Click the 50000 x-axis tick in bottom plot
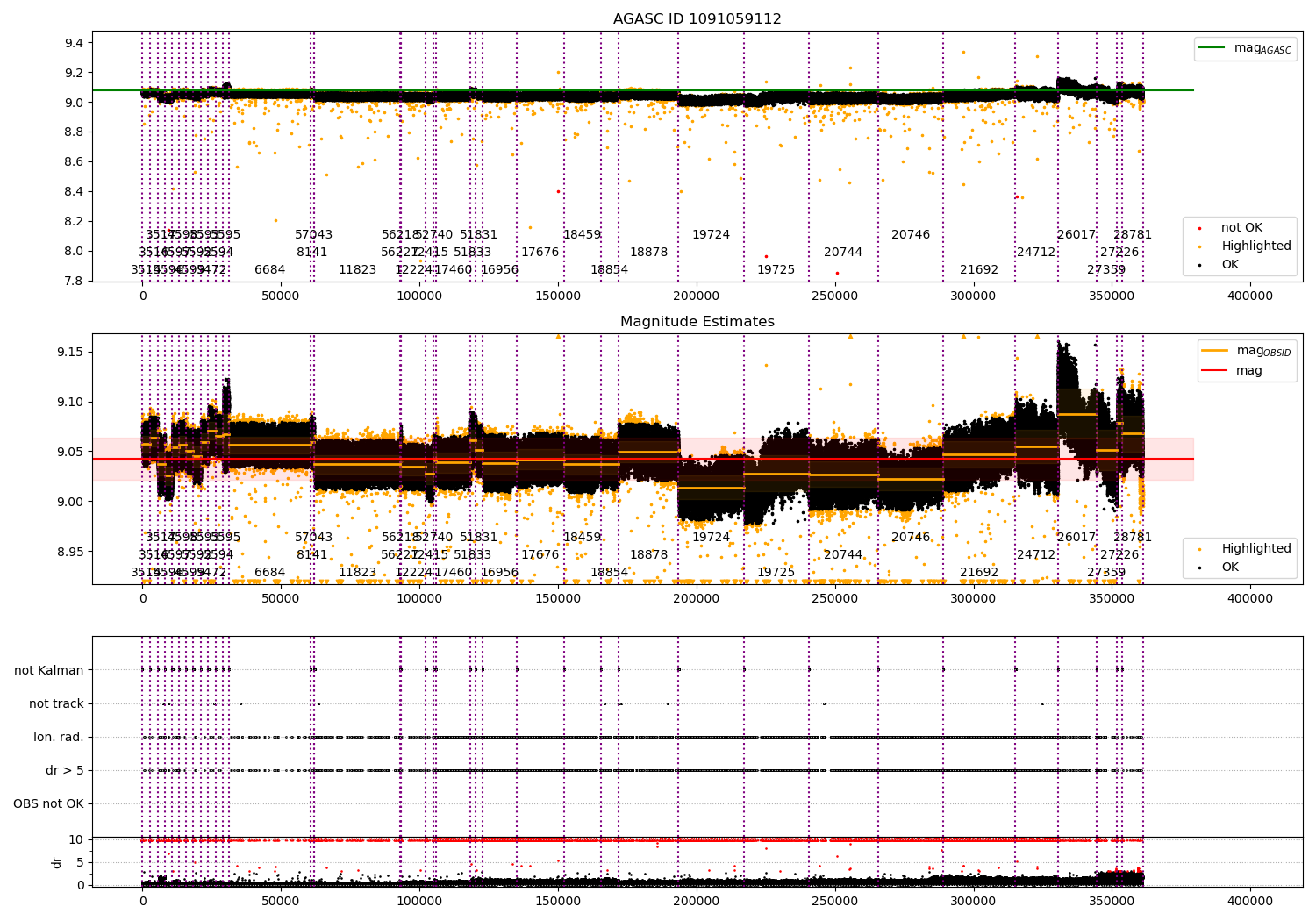Viewport: 1316px width, 921px height. coord(281,901)
